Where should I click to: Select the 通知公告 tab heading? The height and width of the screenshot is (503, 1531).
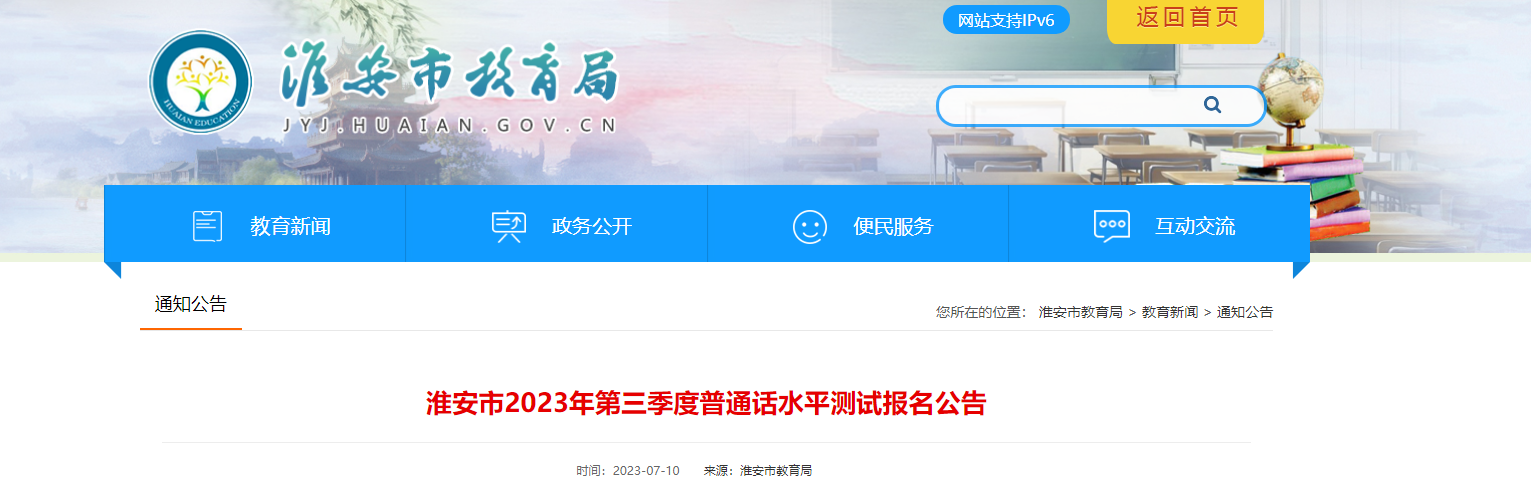[x=191, y=304]
